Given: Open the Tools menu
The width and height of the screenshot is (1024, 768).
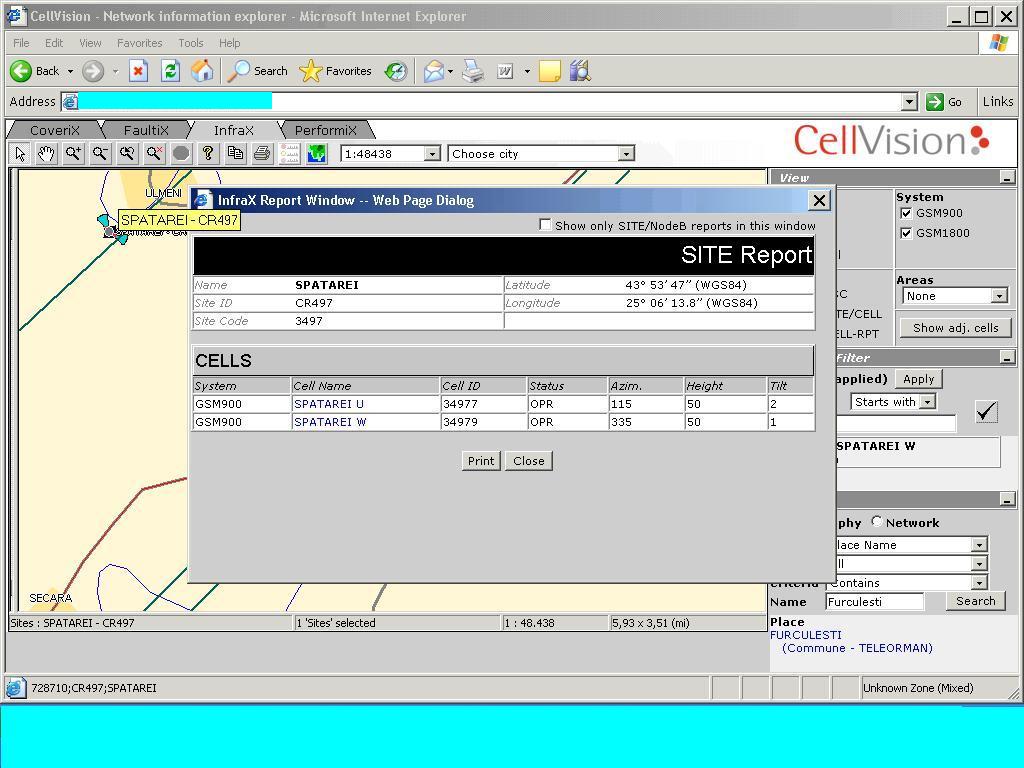Looking at the screenshot, I should (x=191, y=43).
